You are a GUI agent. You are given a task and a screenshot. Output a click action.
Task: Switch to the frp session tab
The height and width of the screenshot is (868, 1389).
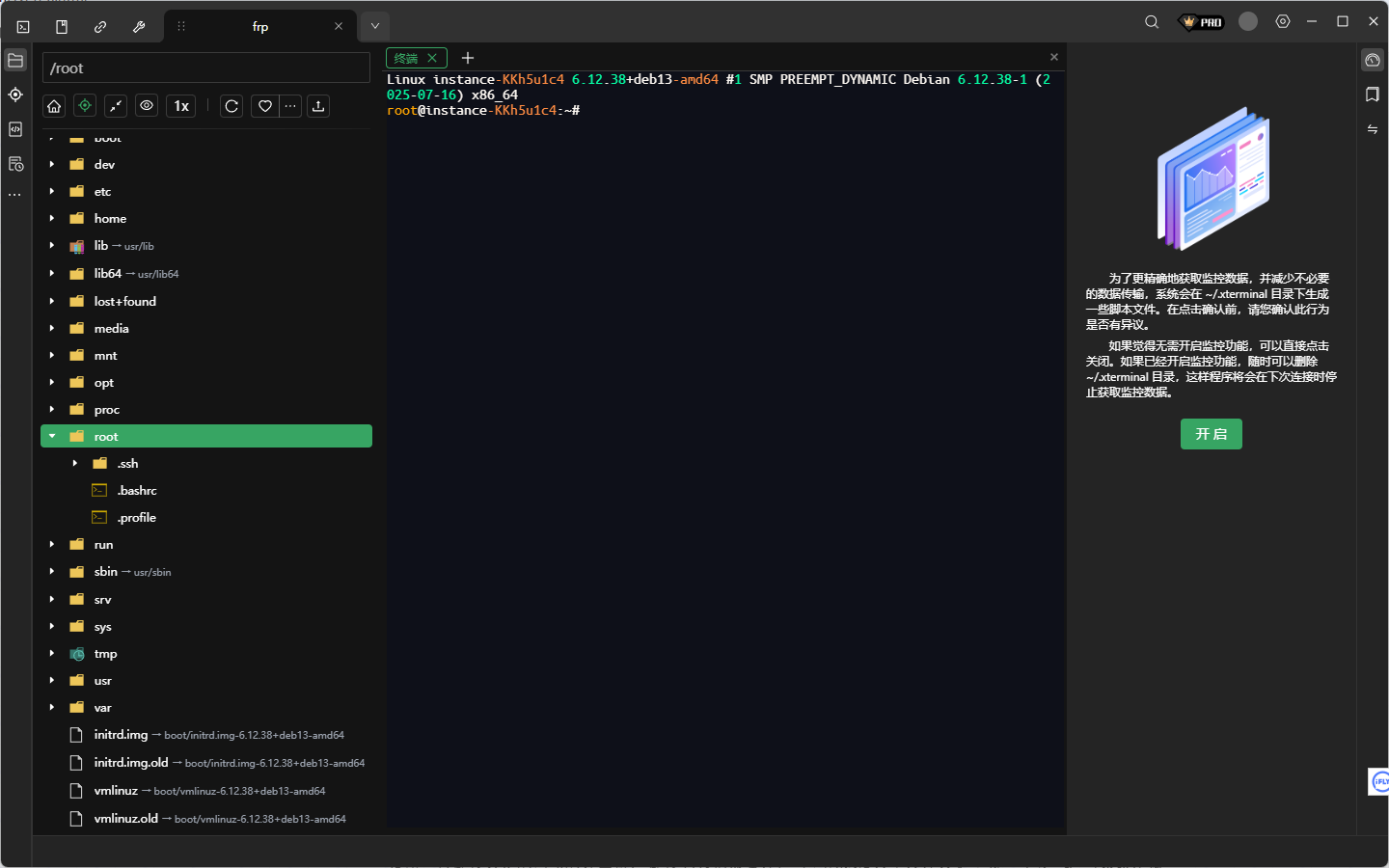[x=260, y=27]
